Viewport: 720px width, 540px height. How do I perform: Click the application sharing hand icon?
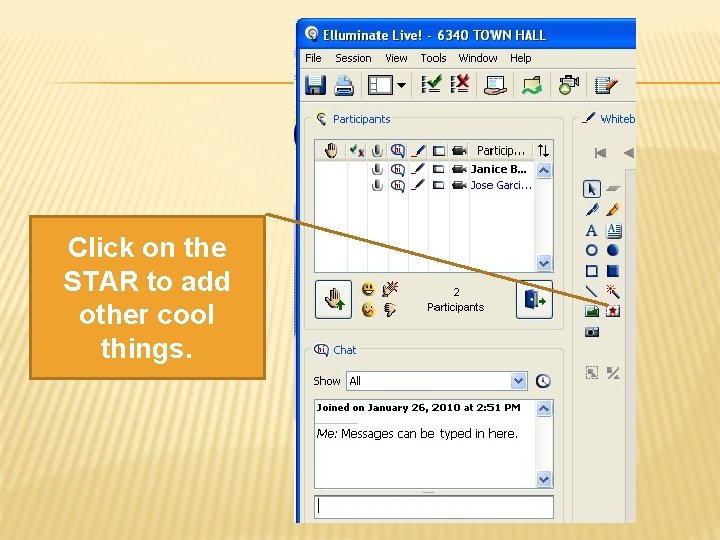click(x=495, y=86)
